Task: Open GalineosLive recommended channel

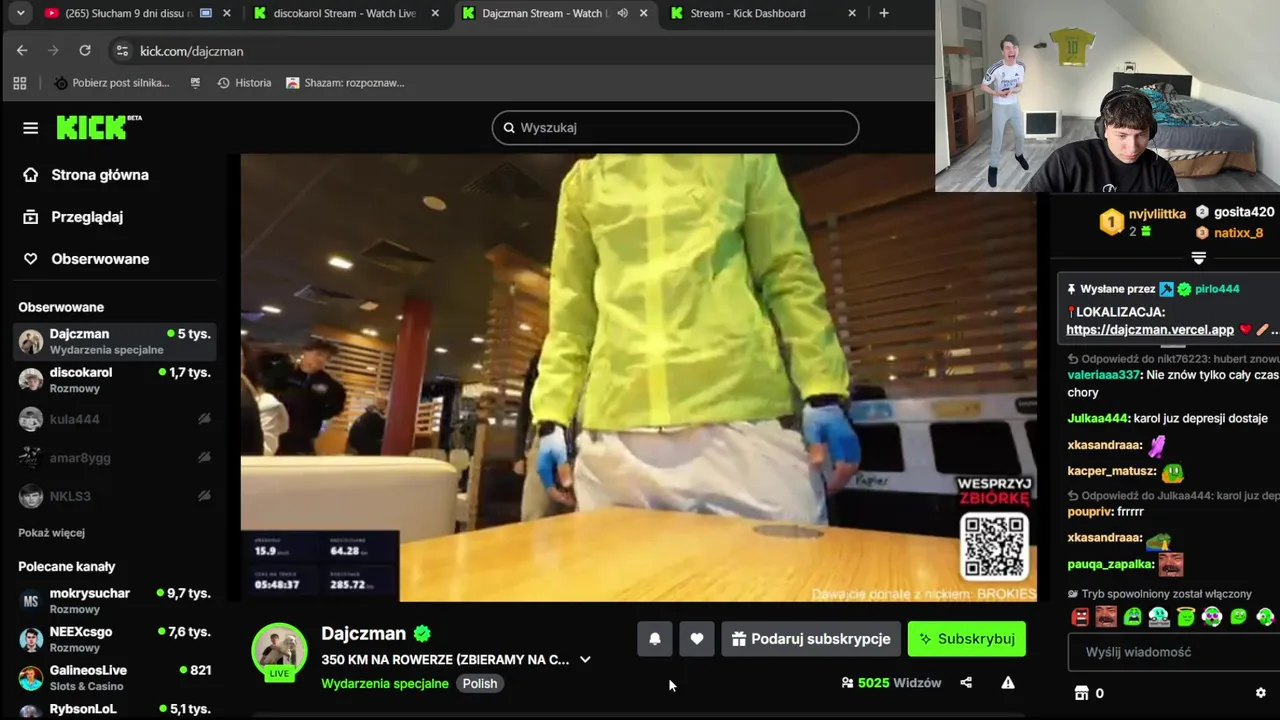Action: click(x=115, y=678)
